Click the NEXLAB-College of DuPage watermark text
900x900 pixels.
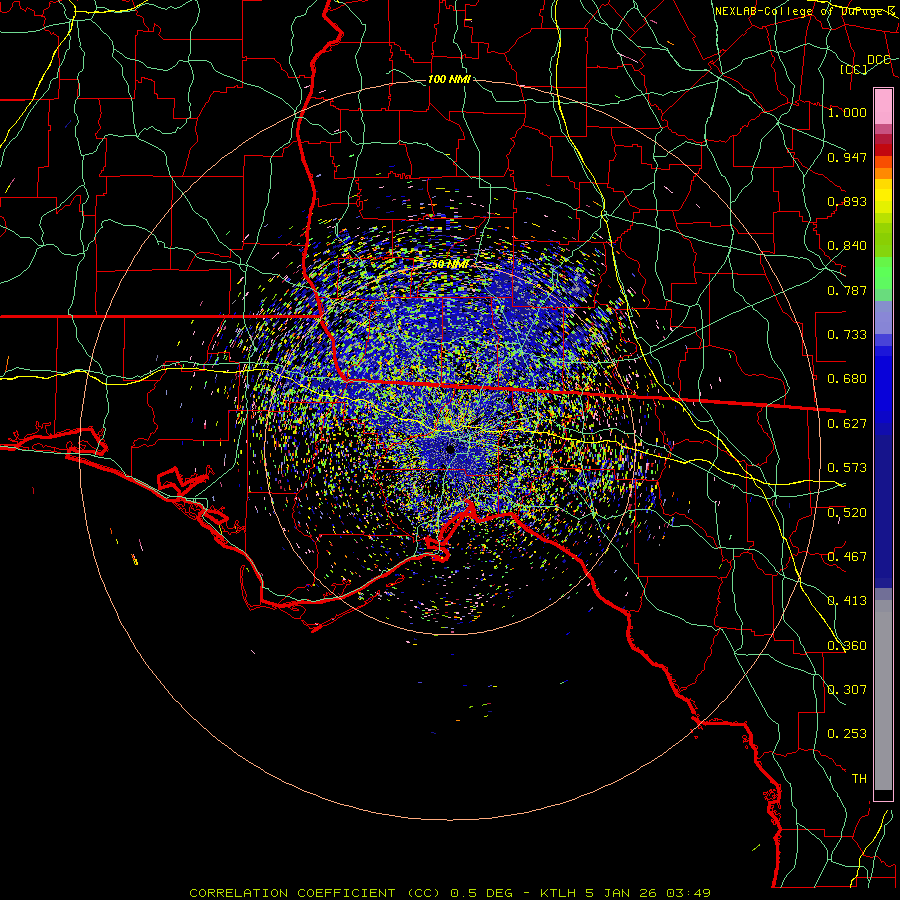(804, 11)
